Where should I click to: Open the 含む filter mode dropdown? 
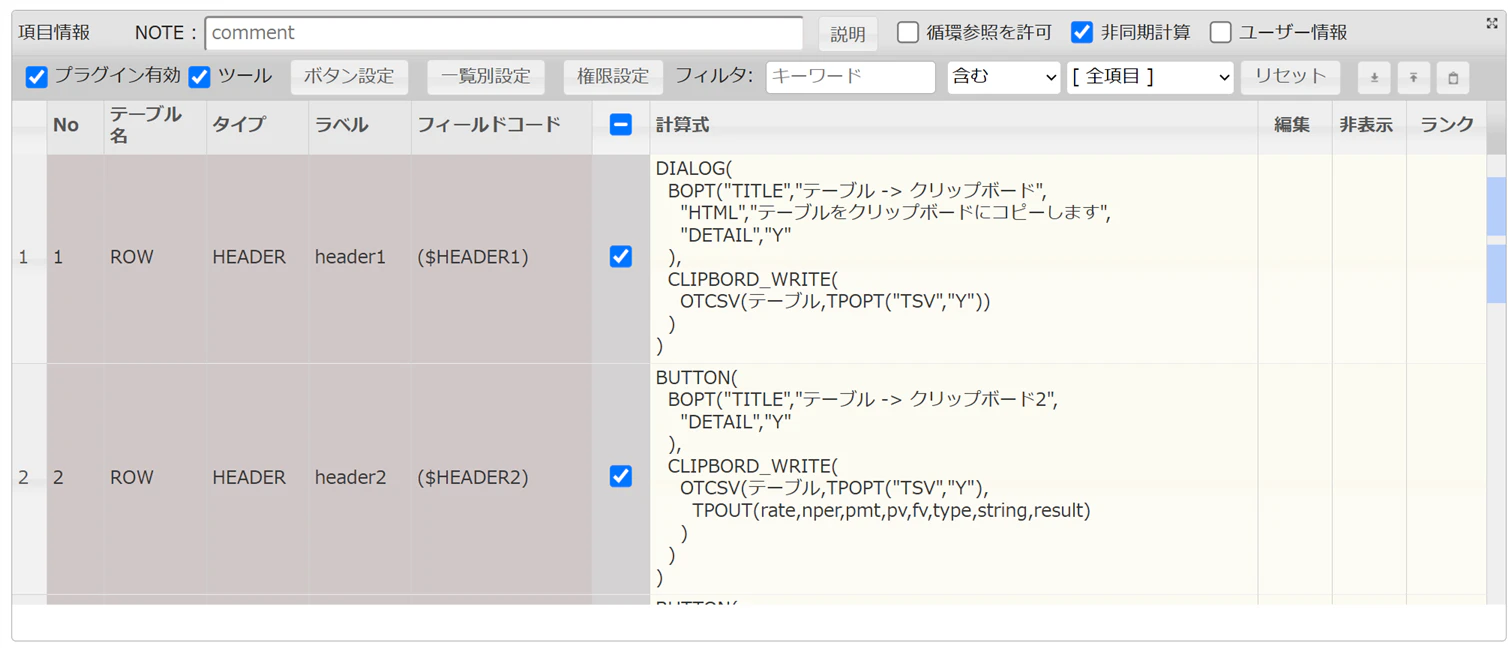click(1003, 77)
